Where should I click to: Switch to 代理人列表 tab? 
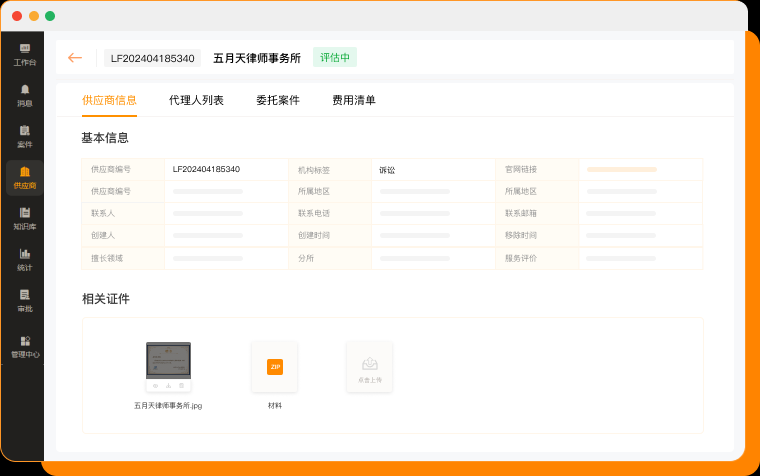196,100
